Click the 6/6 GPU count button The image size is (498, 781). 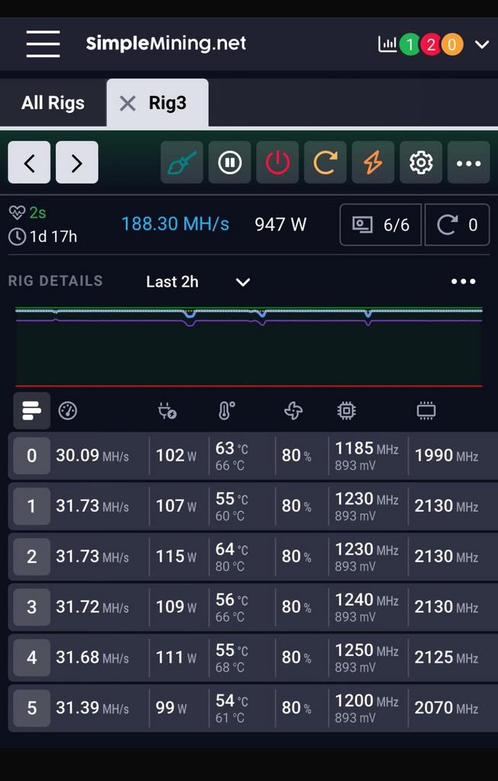click(x=380, y=225)
